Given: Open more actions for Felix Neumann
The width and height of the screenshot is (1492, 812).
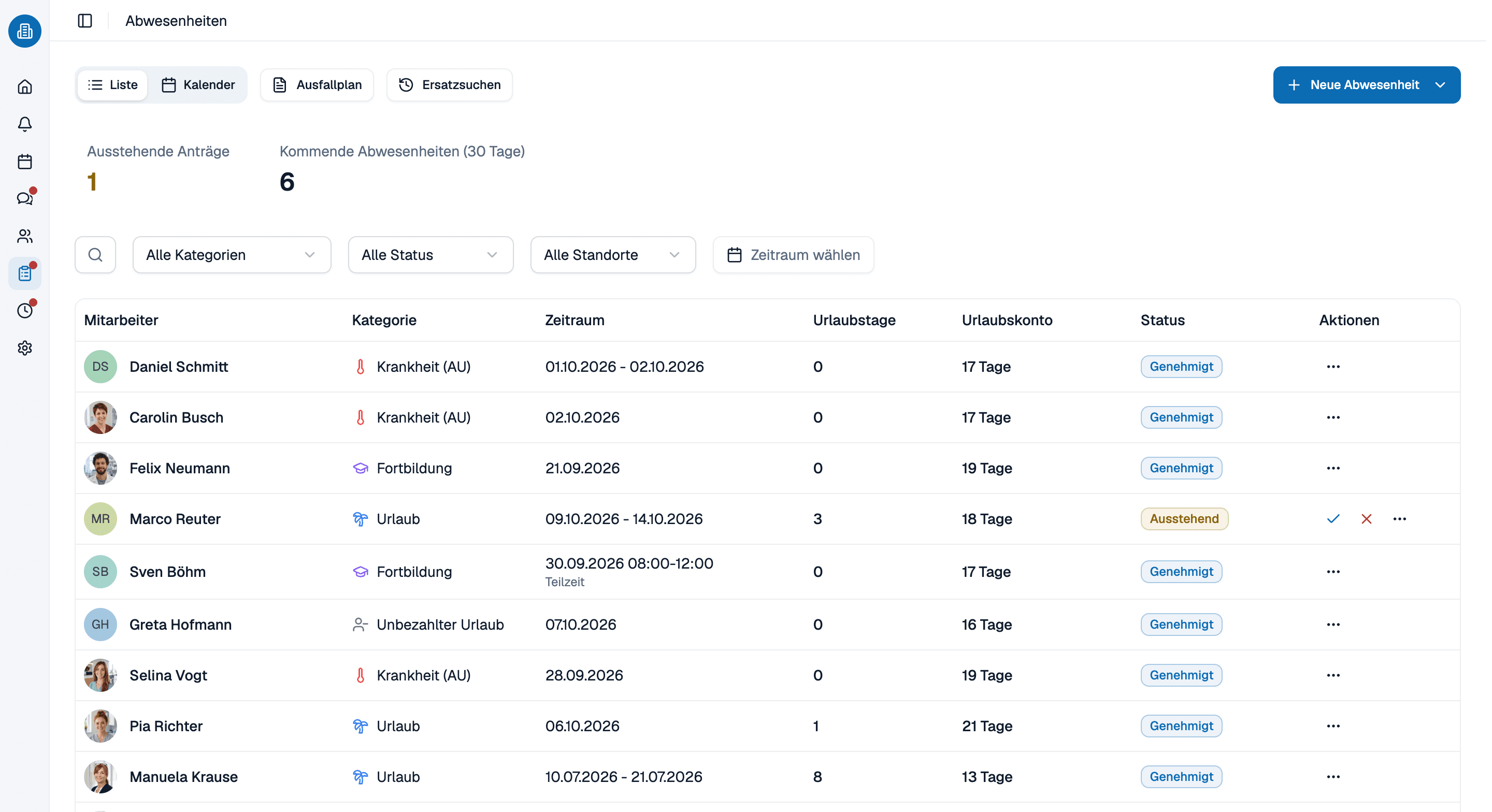Looking at the screenshot, I should pos(1333,469).
